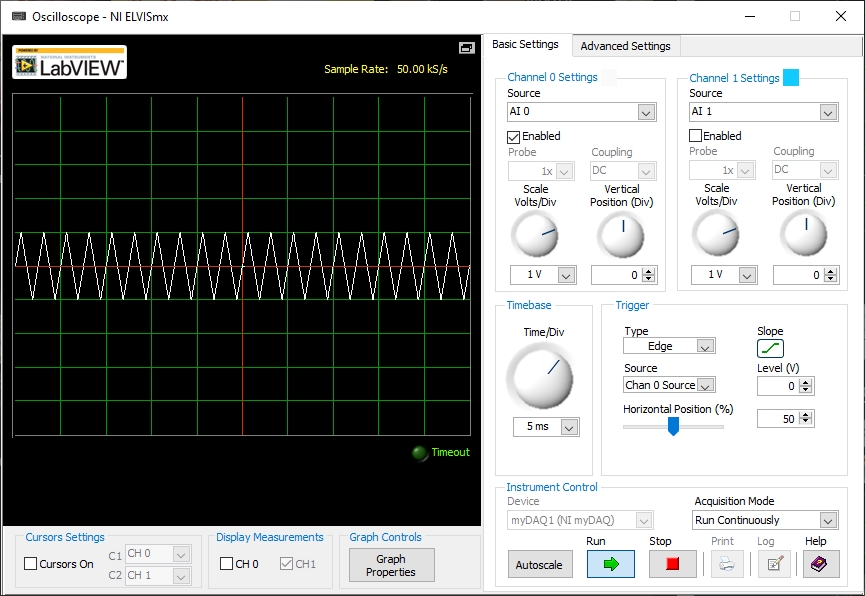Click the graph pop-out icon above plot
The image size is (865, 596).
pyautogui.click(x=466, y=48)
